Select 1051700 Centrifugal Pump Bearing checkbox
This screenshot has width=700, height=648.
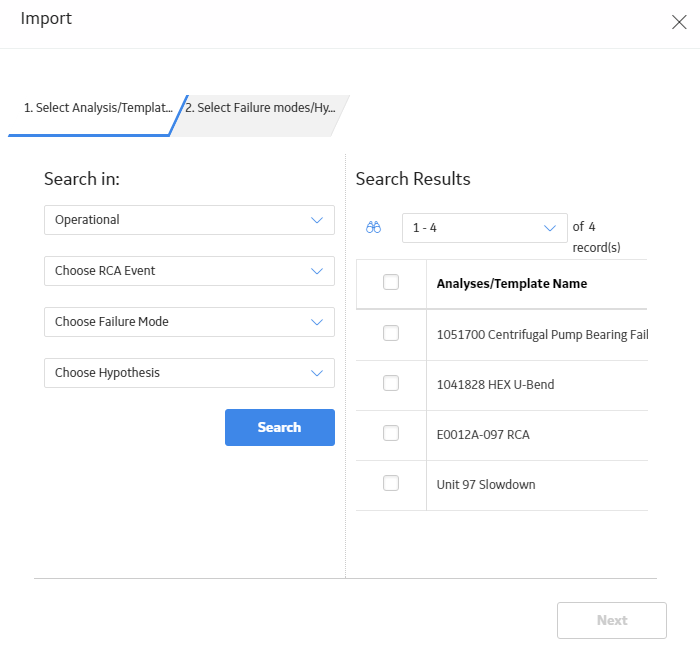point(391,333)
